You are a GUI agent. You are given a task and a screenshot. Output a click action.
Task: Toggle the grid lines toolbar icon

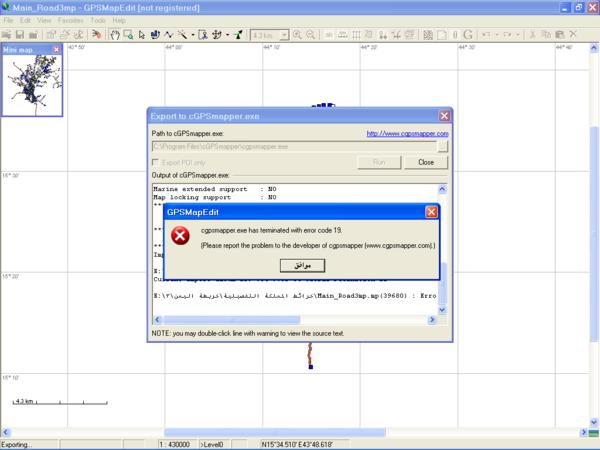pyautogui.click(x=356, y=35)
